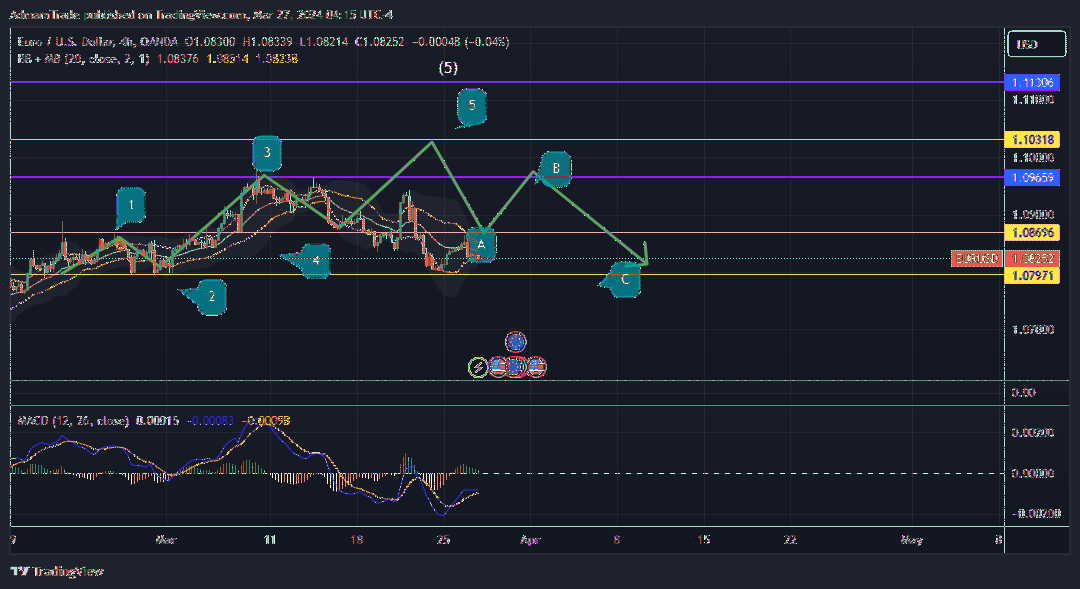Click the upper EU flag event icon
Image resolution: width=1080 pixels, height=589 pixels.
(516, 342)
